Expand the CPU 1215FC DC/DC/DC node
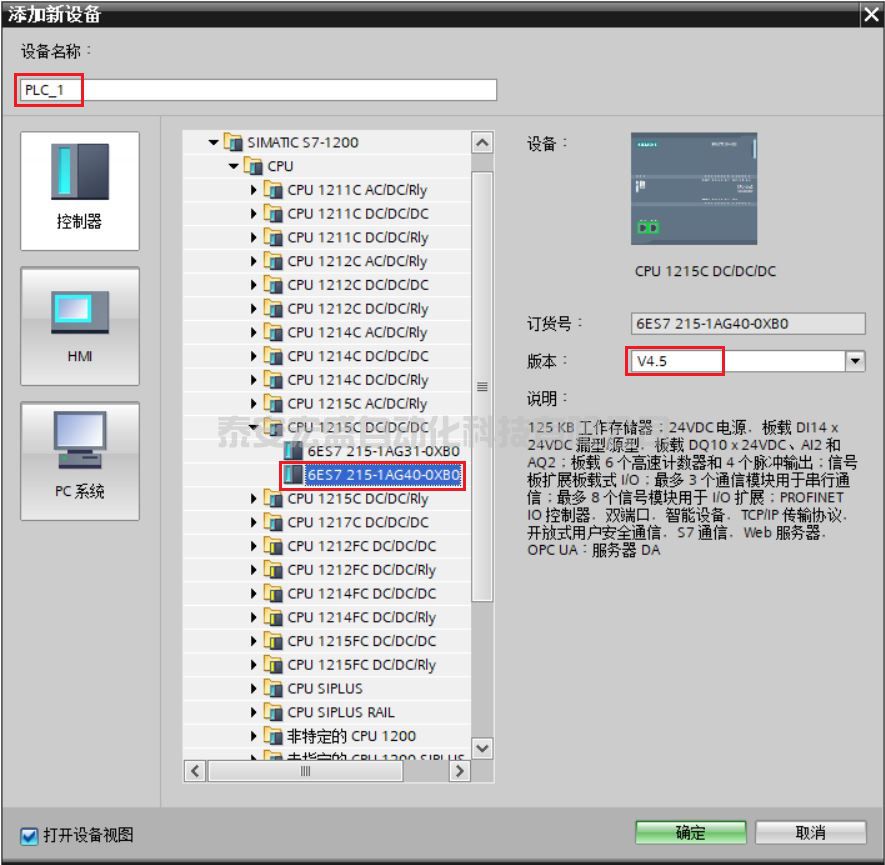885x865 pixels. pyautogui.click(x=252, y=641)
